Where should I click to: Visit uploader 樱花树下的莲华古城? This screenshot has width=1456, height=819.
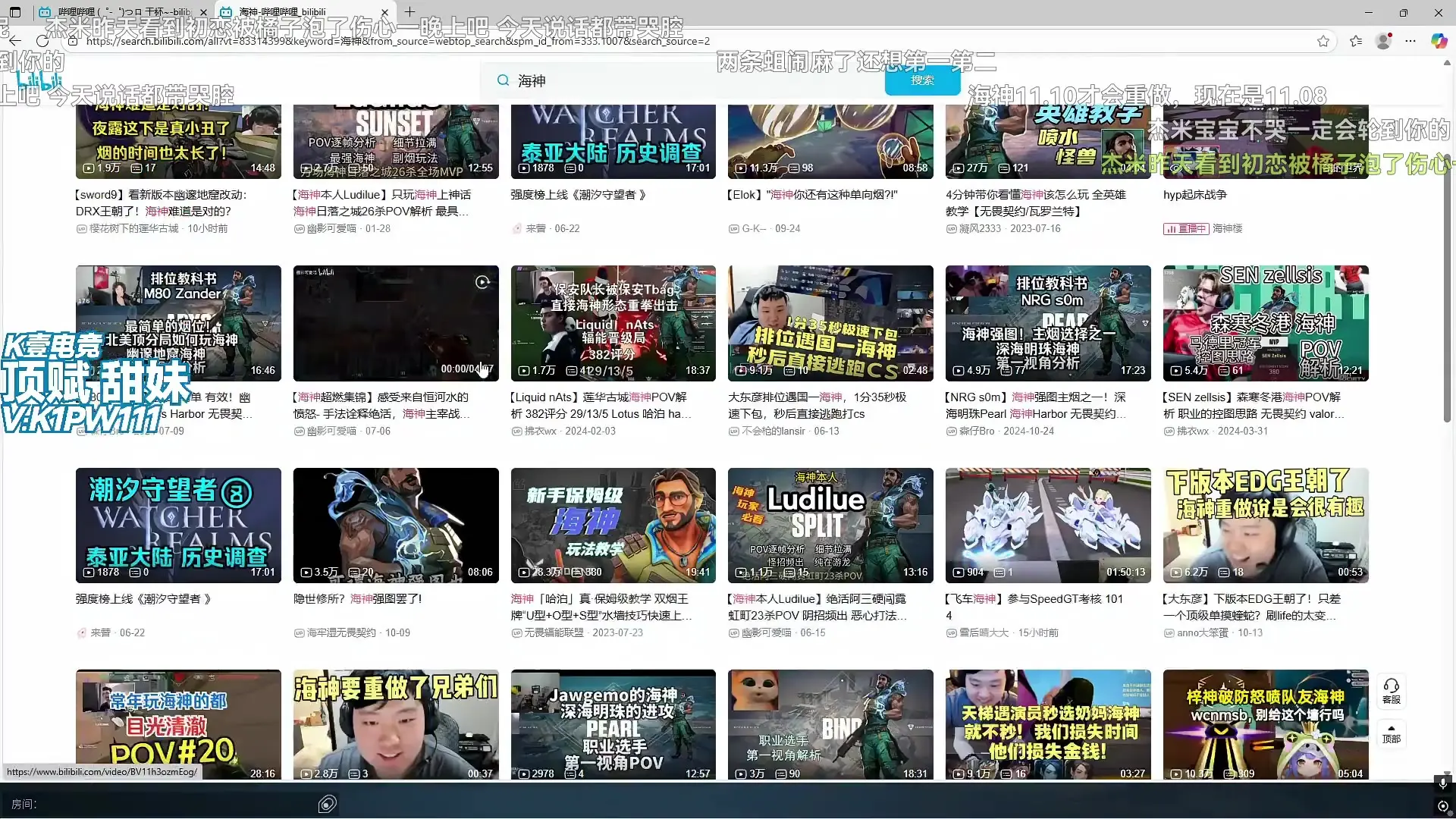click(133, 228)
